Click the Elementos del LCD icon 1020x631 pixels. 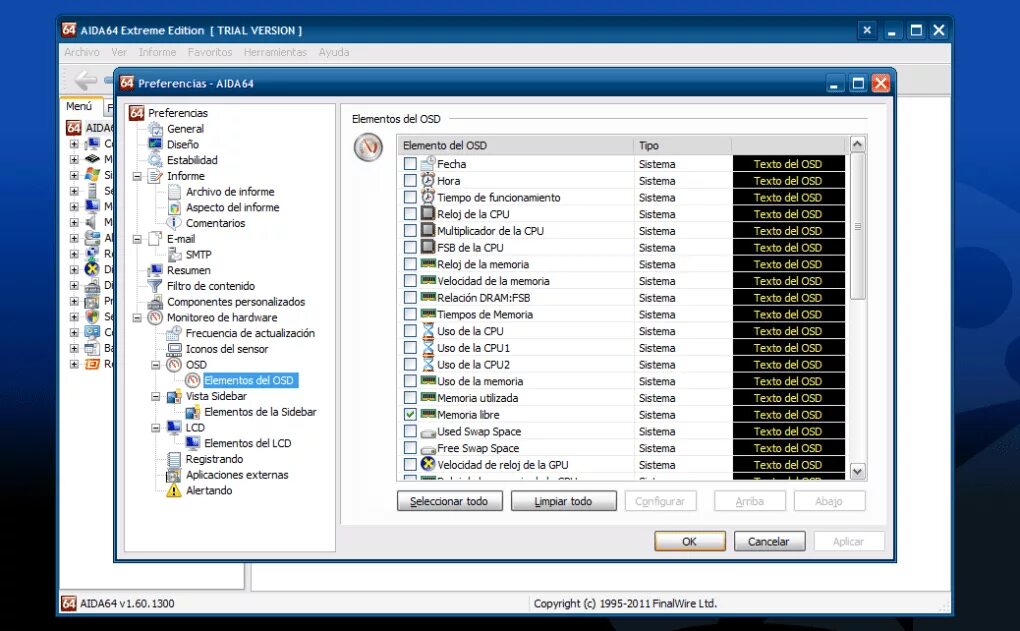coord(193,444)
